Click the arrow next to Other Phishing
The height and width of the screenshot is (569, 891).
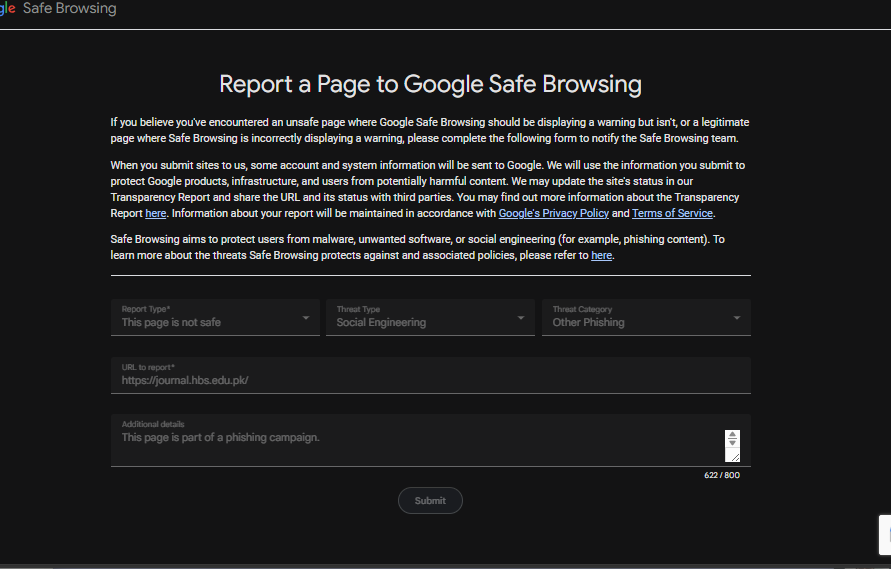click(736, 318)
